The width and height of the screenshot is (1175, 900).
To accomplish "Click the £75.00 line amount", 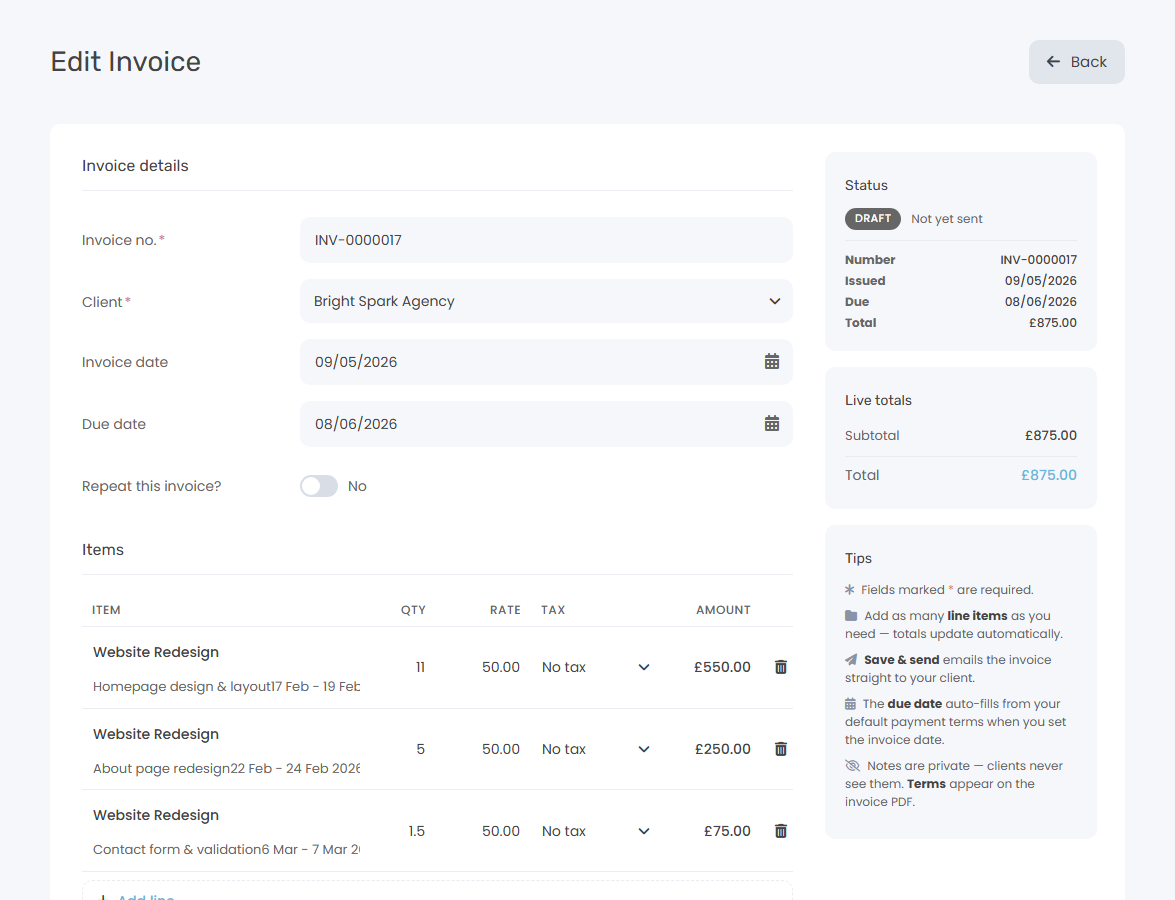I will tap(727, 831).
